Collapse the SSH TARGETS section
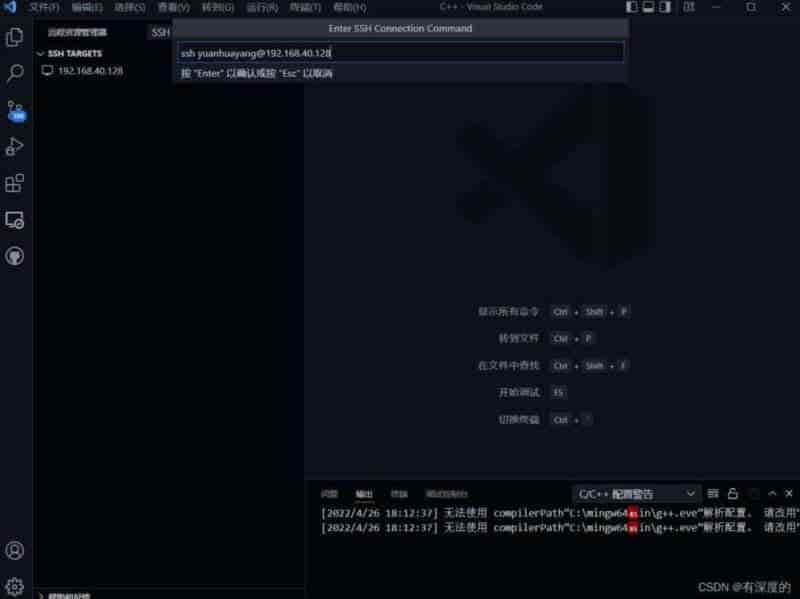Image resolution: width=800 pixels, height=599 pixels. tap(40, 53)
